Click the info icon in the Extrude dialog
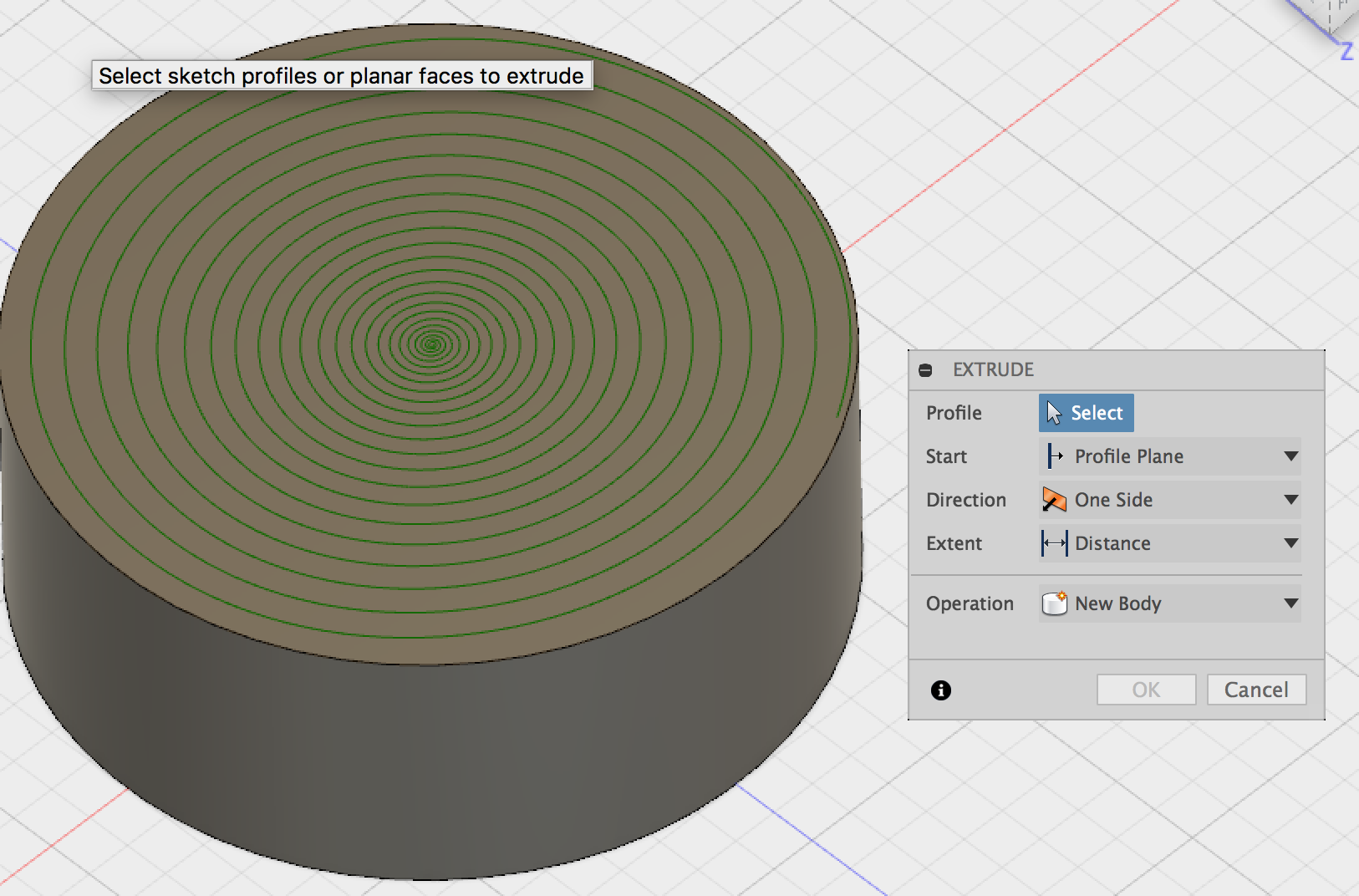Viewport: 1359px width, 896px height. point(940,690)
